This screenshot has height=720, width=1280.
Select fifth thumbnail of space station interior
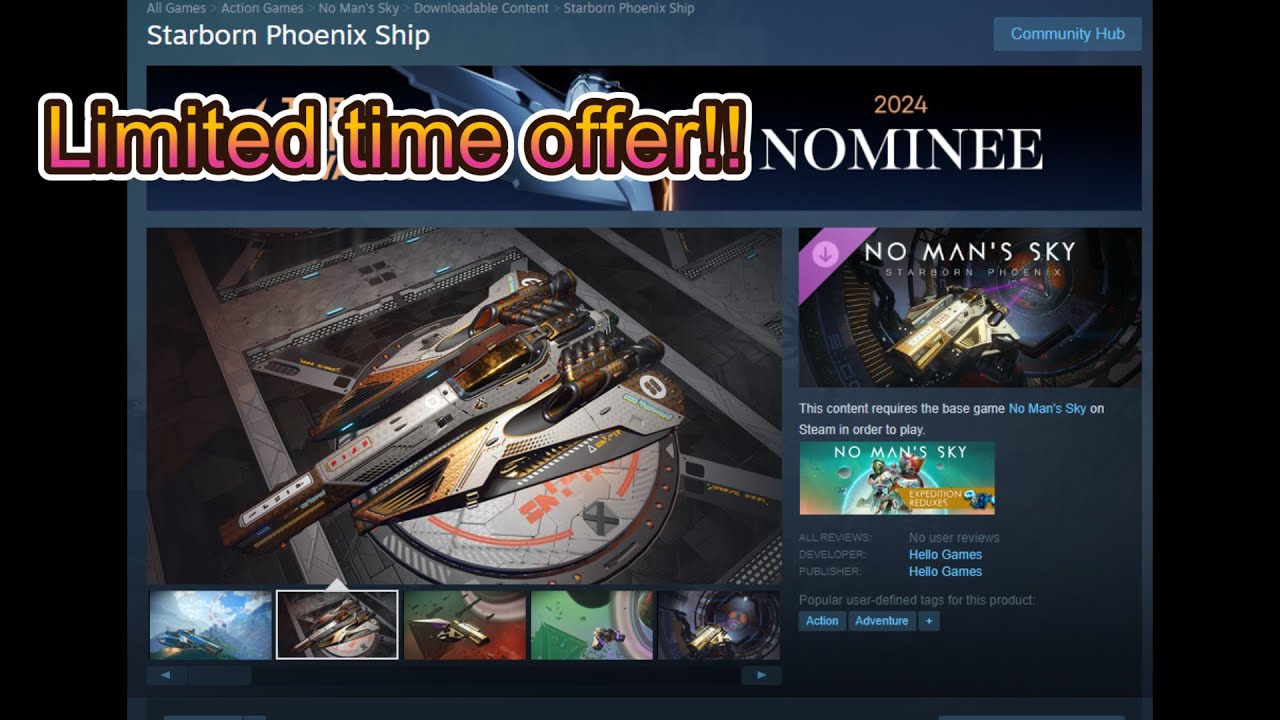point(719,625)
